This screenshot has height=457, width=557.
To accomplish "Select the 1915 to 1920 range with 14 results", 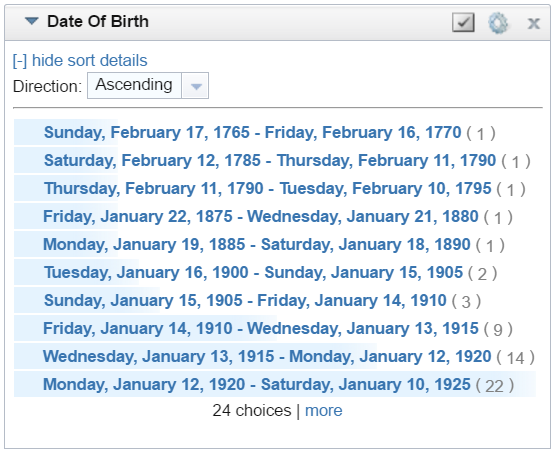I will point(267,356).
